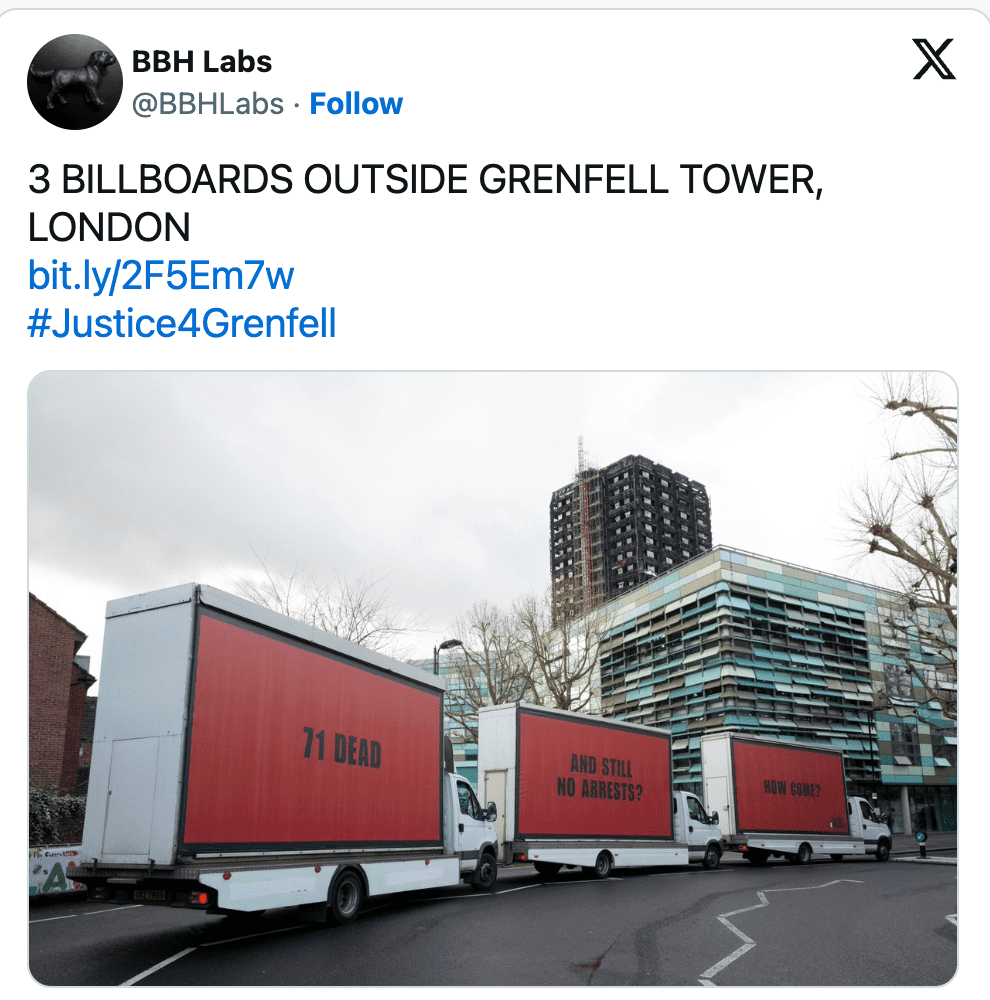Open the black dog profile avatar

[75, 82]
